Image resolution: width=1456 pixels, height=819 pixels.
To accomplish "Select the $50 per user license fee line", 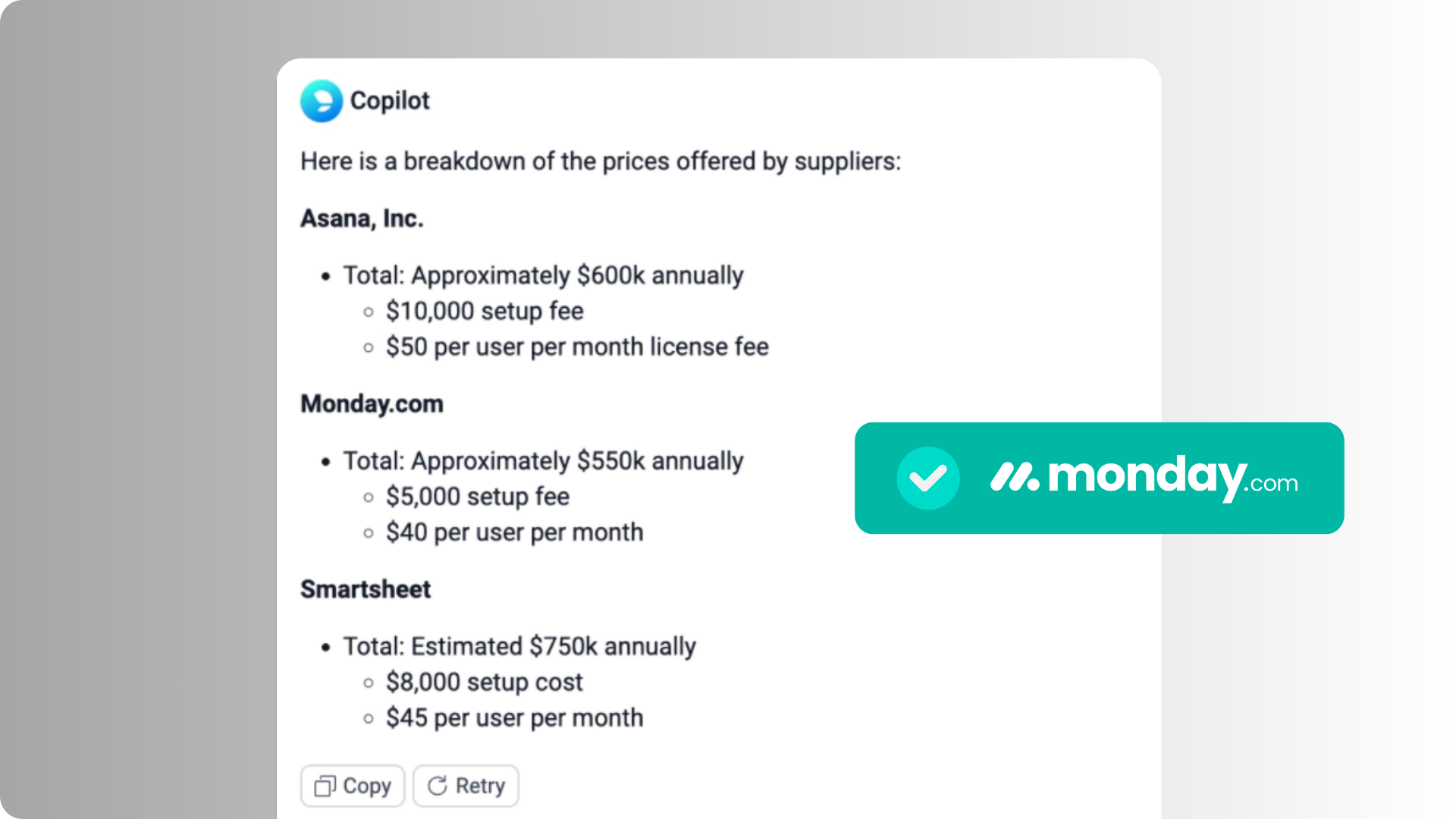I will pos(577,347).
